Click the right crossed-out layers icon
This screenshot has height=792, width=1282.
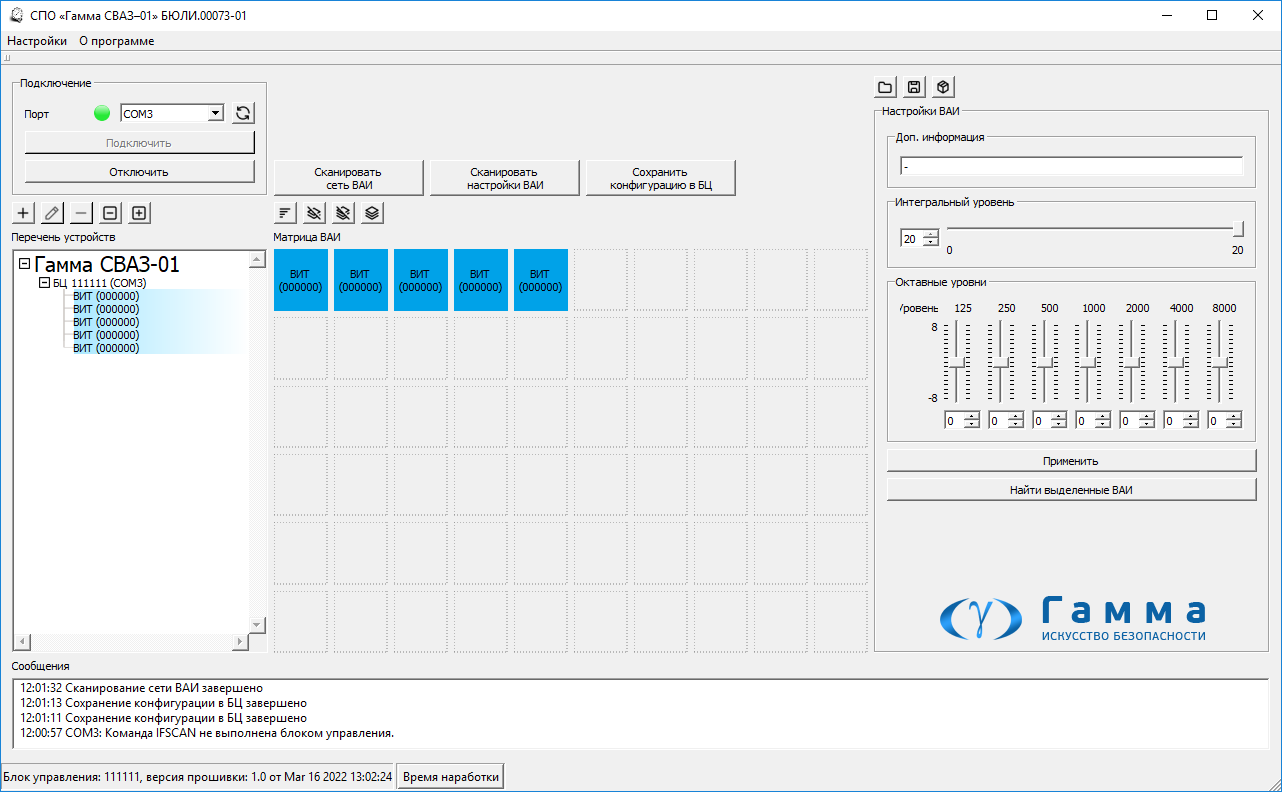343,213
